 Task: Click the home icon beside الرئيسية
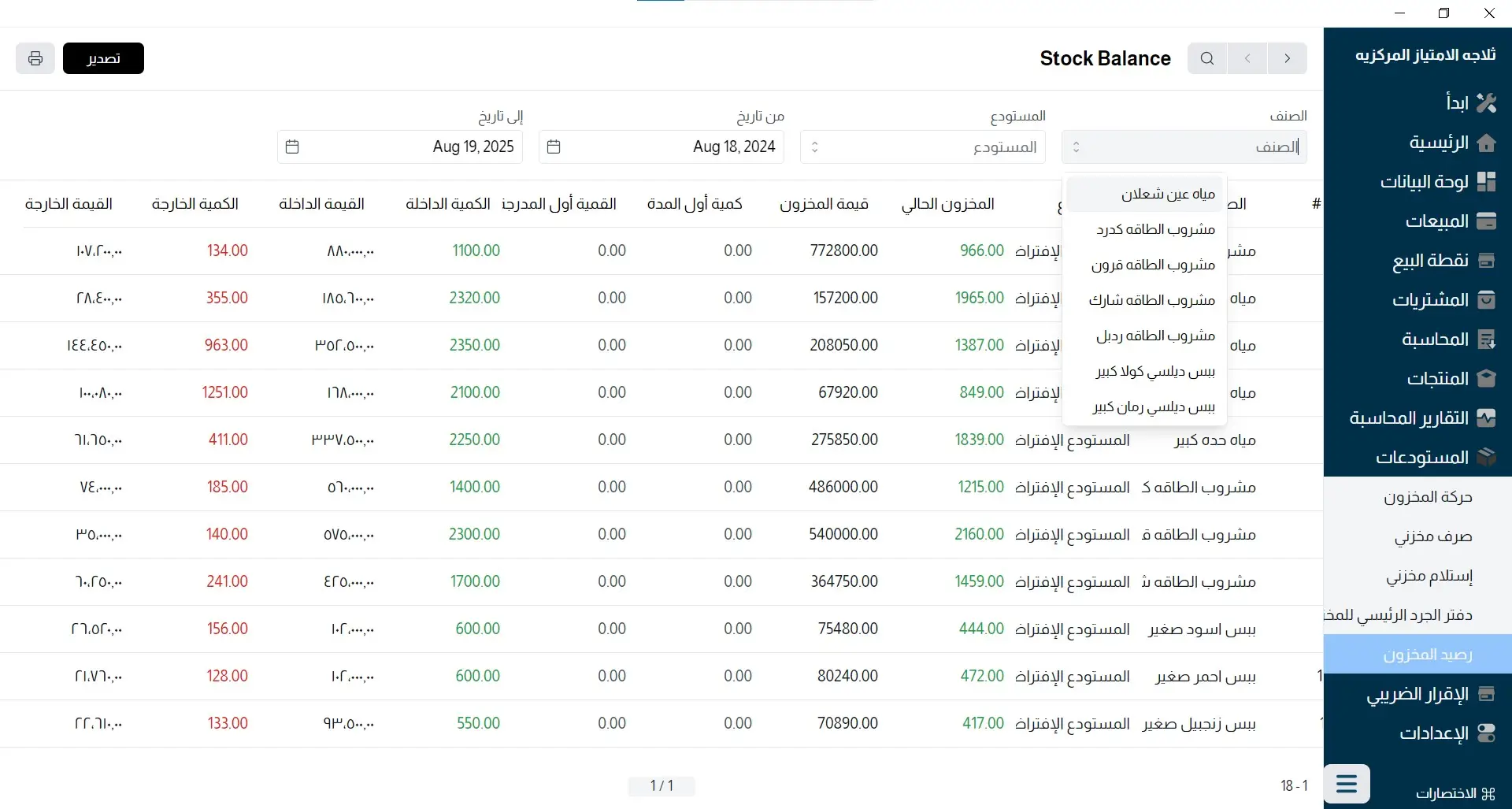1486,143
